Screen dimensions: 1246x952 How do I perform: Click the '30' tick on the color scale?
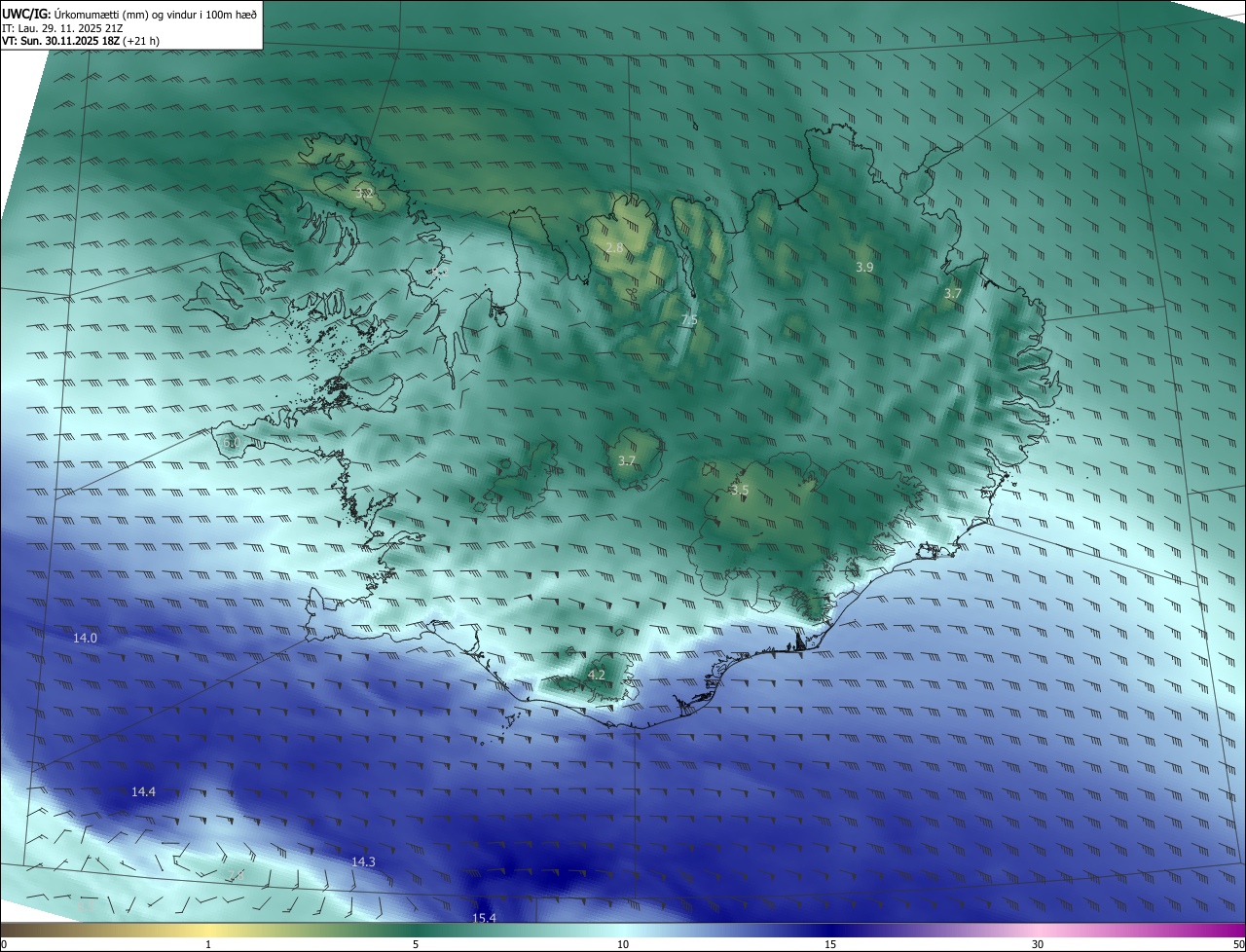[x=1038, y=944]
